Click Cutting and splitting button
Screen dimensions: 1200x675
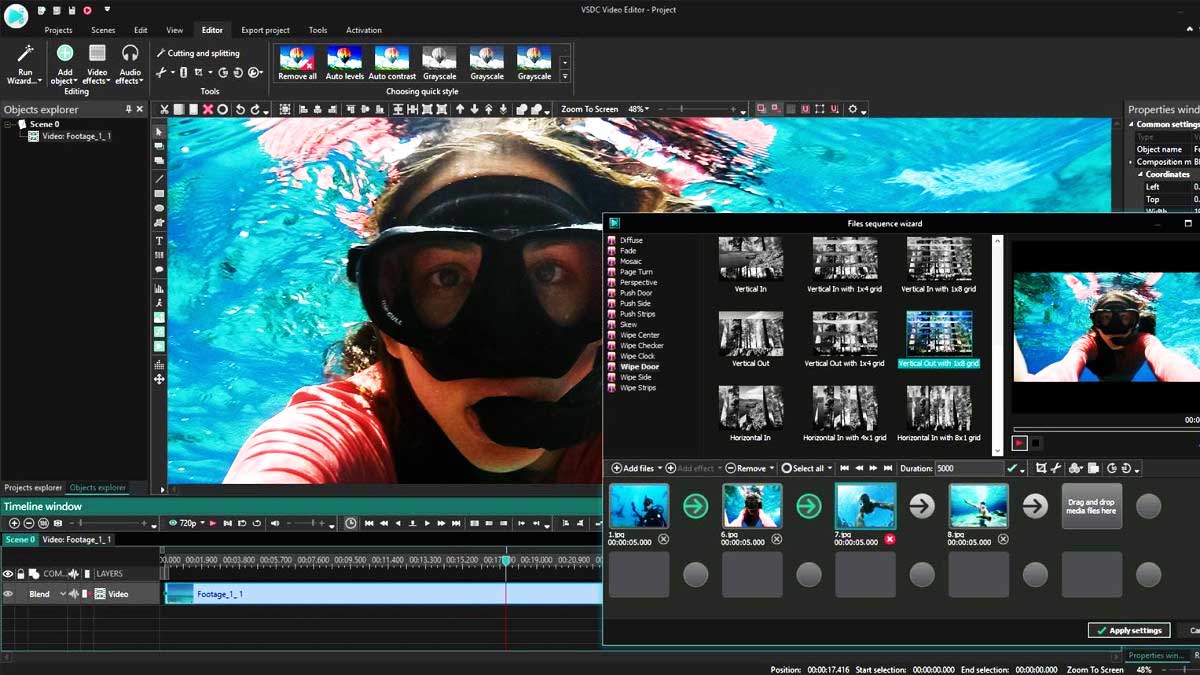coord(198,53)
